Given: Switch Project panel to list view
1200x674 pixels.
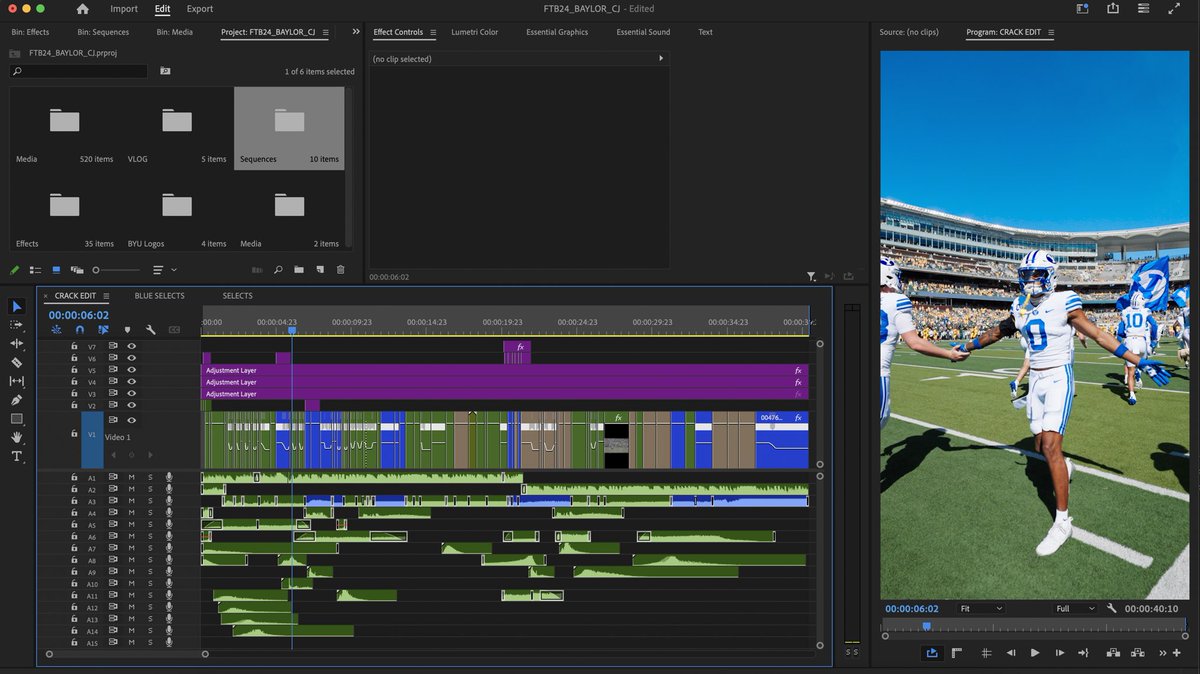Looking at the screenshot, I should pos(35,269).
